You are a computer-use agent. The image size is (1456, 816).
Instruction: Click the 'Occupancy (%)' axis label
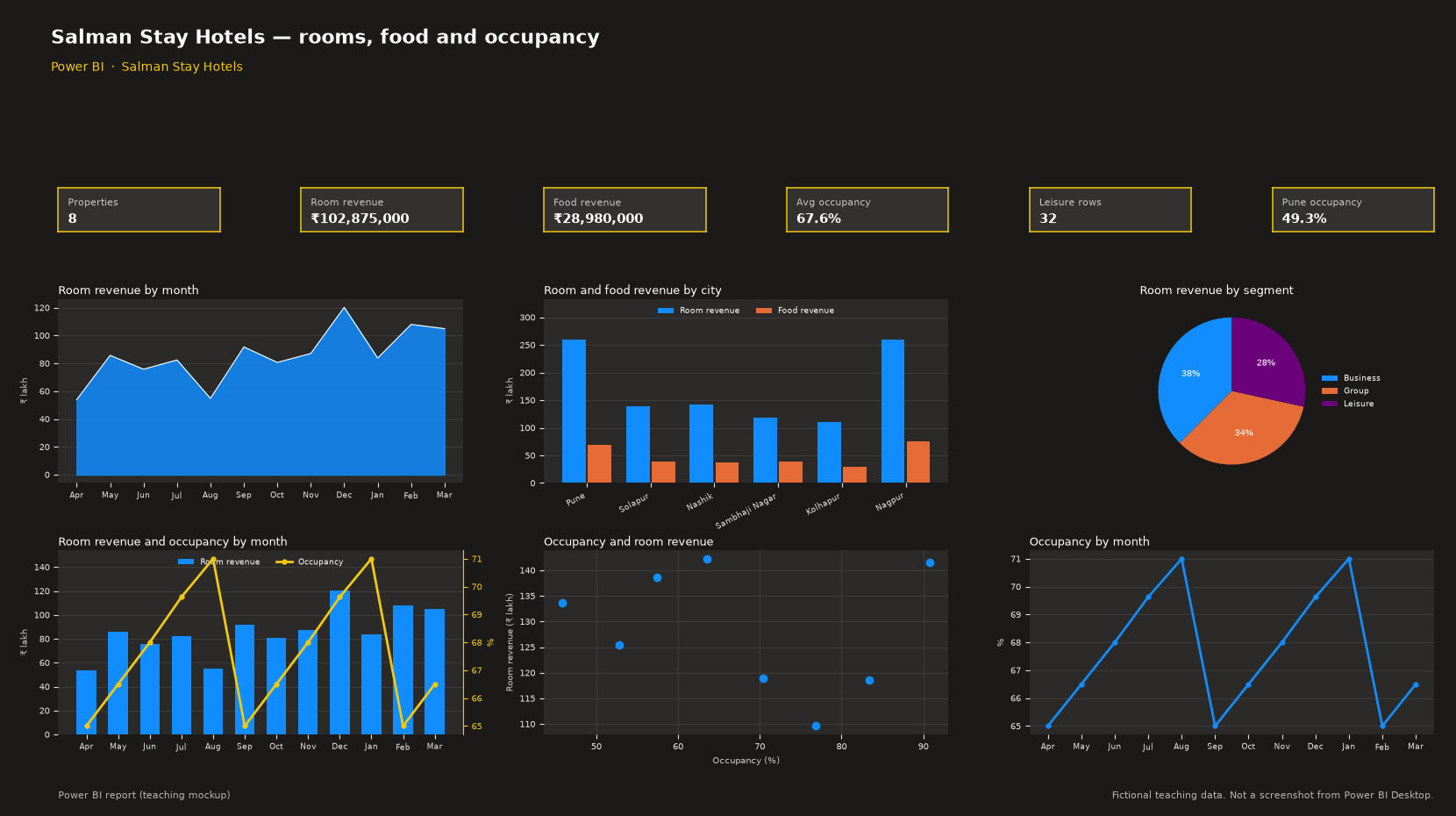pos(746,761)
